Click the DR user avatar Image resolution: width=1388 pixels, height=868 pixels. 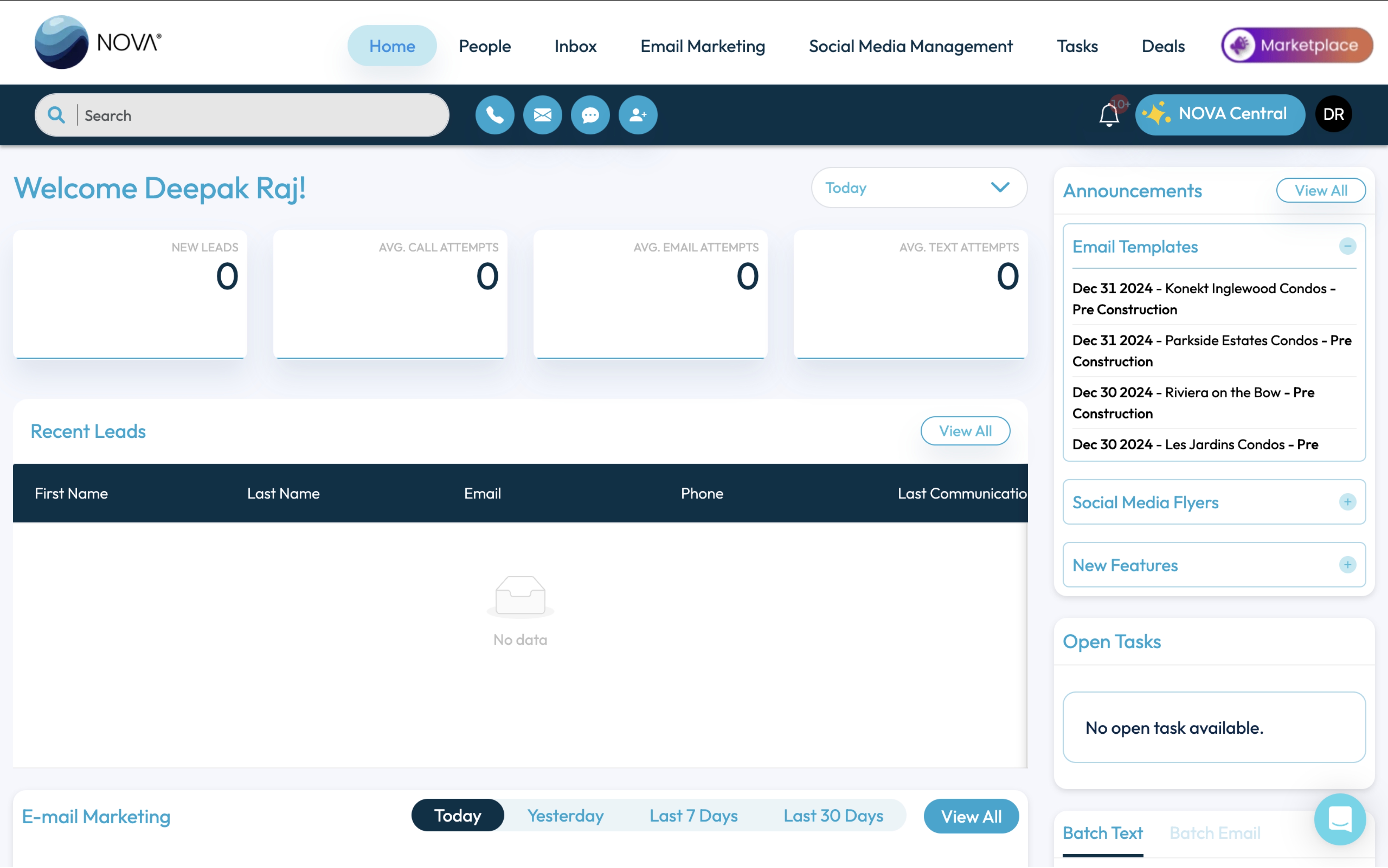pos(1333,114)
